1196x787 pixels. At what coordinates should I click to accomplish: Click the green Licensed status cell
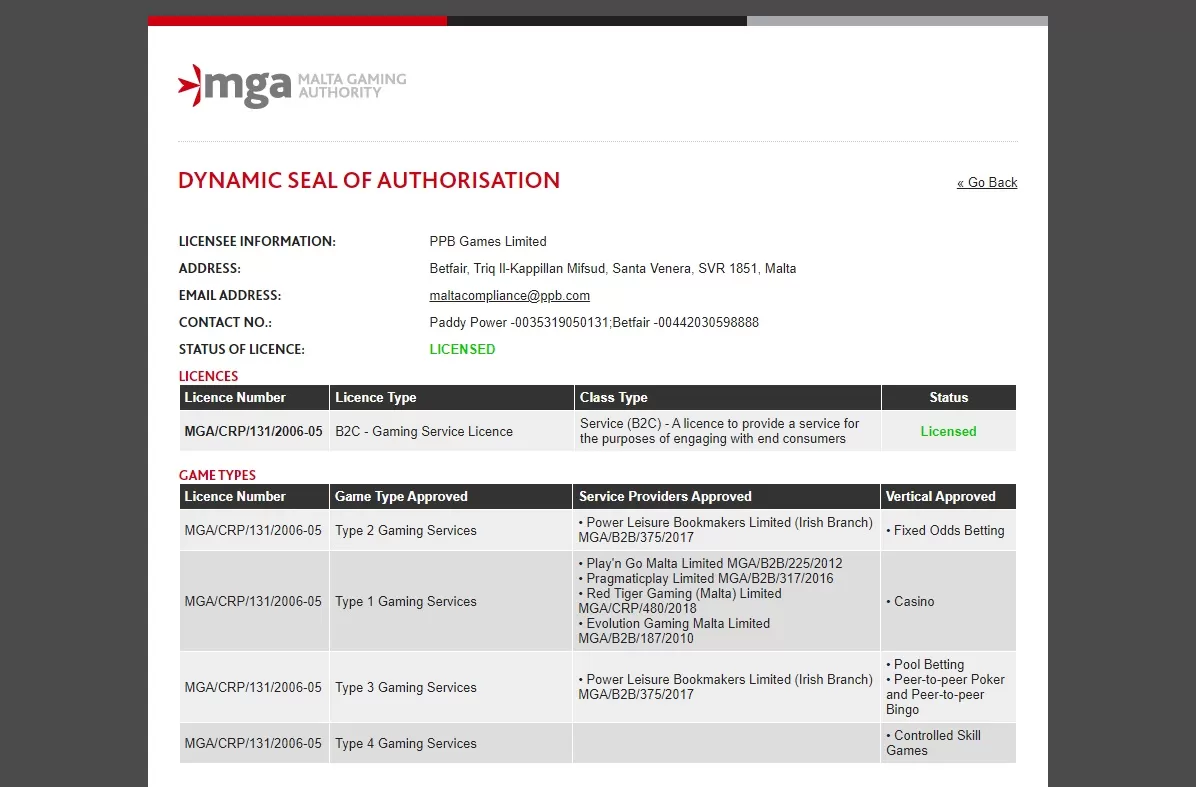[948, 431]
